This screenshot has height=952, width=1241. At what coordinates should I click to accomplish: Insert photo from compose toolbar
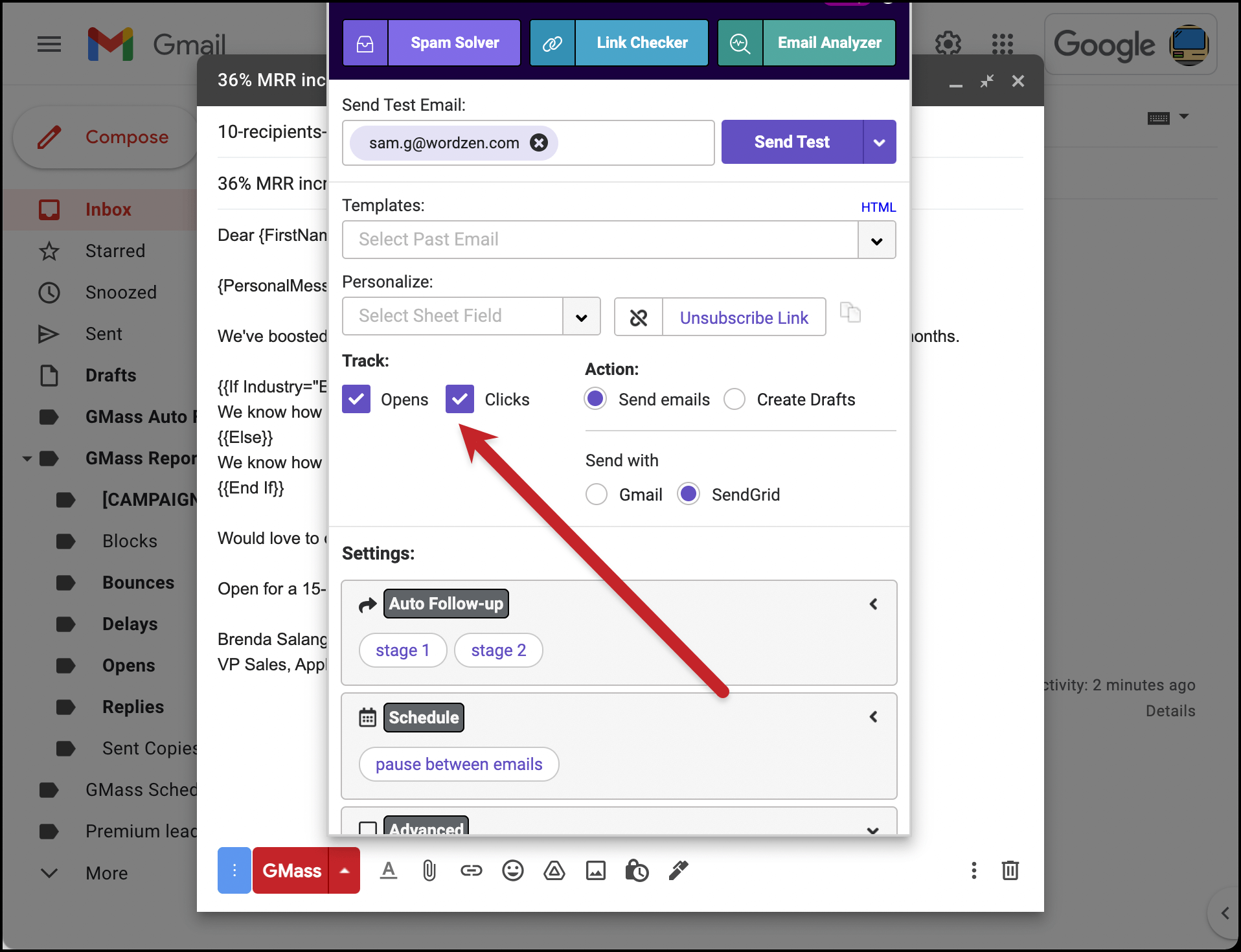pos(596,871)
